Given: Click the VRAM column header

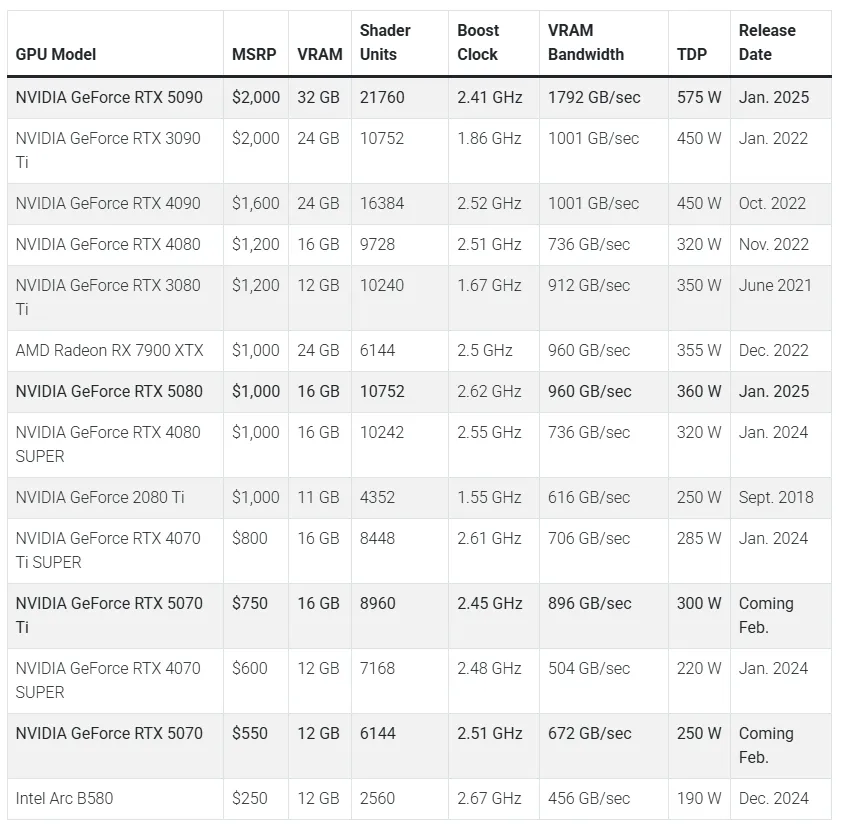Looking at the screenshot, I should 319,54.
